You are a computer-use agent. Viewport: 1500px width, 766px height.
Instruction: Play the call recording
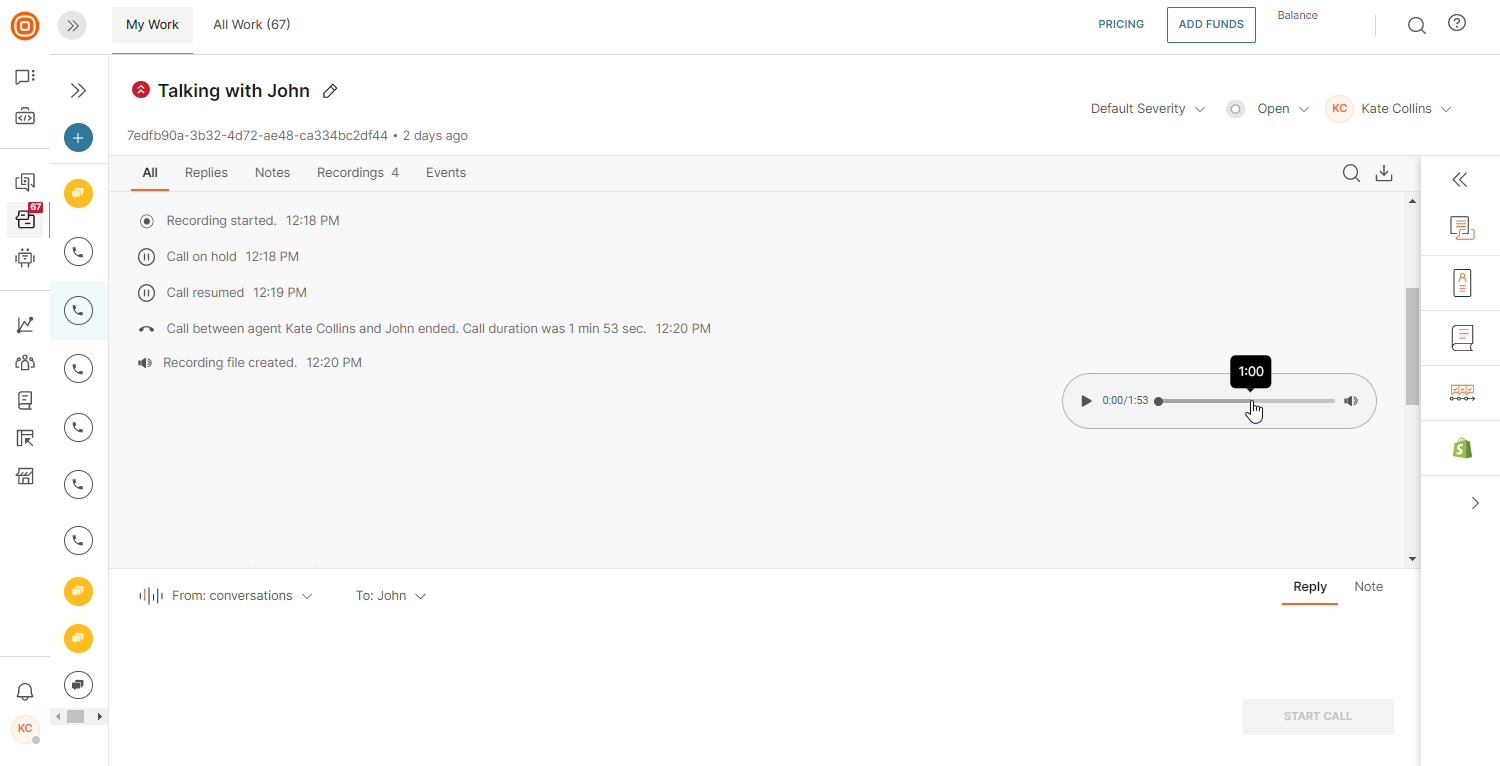[x=1086, y=401]
